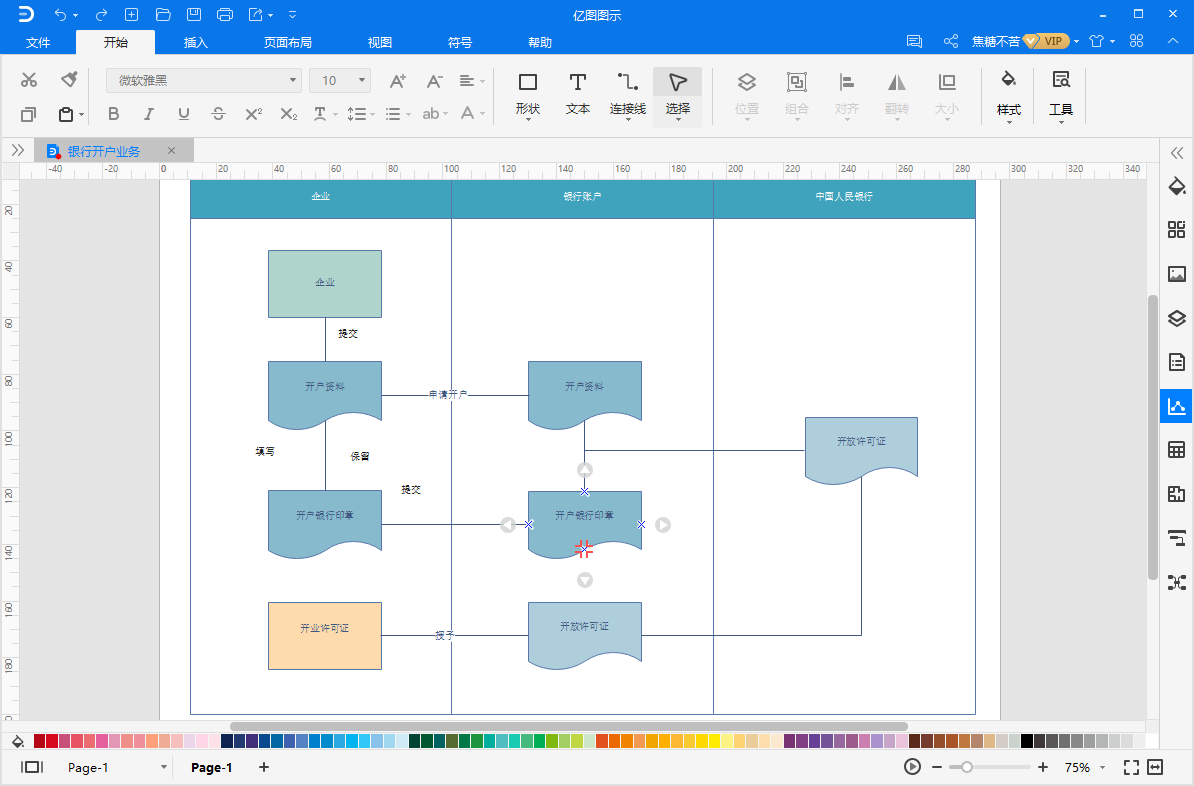The width and height of the screenshot is (1194, 786).
Task: Click the 开业许可证 orange shape
Action: [x=324, y=635]
